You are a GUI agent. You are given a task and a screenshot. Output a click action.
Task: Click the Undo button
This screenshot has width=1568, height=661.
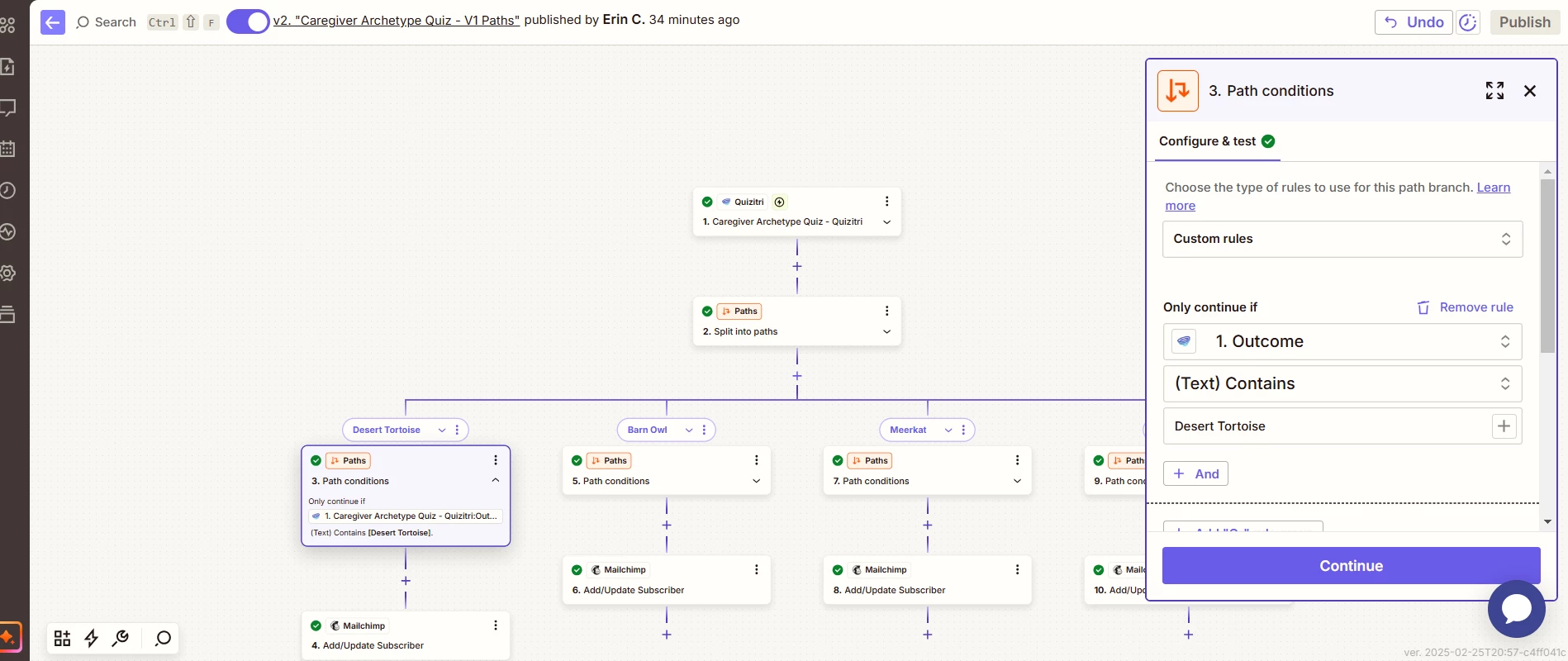point(1414,22)
